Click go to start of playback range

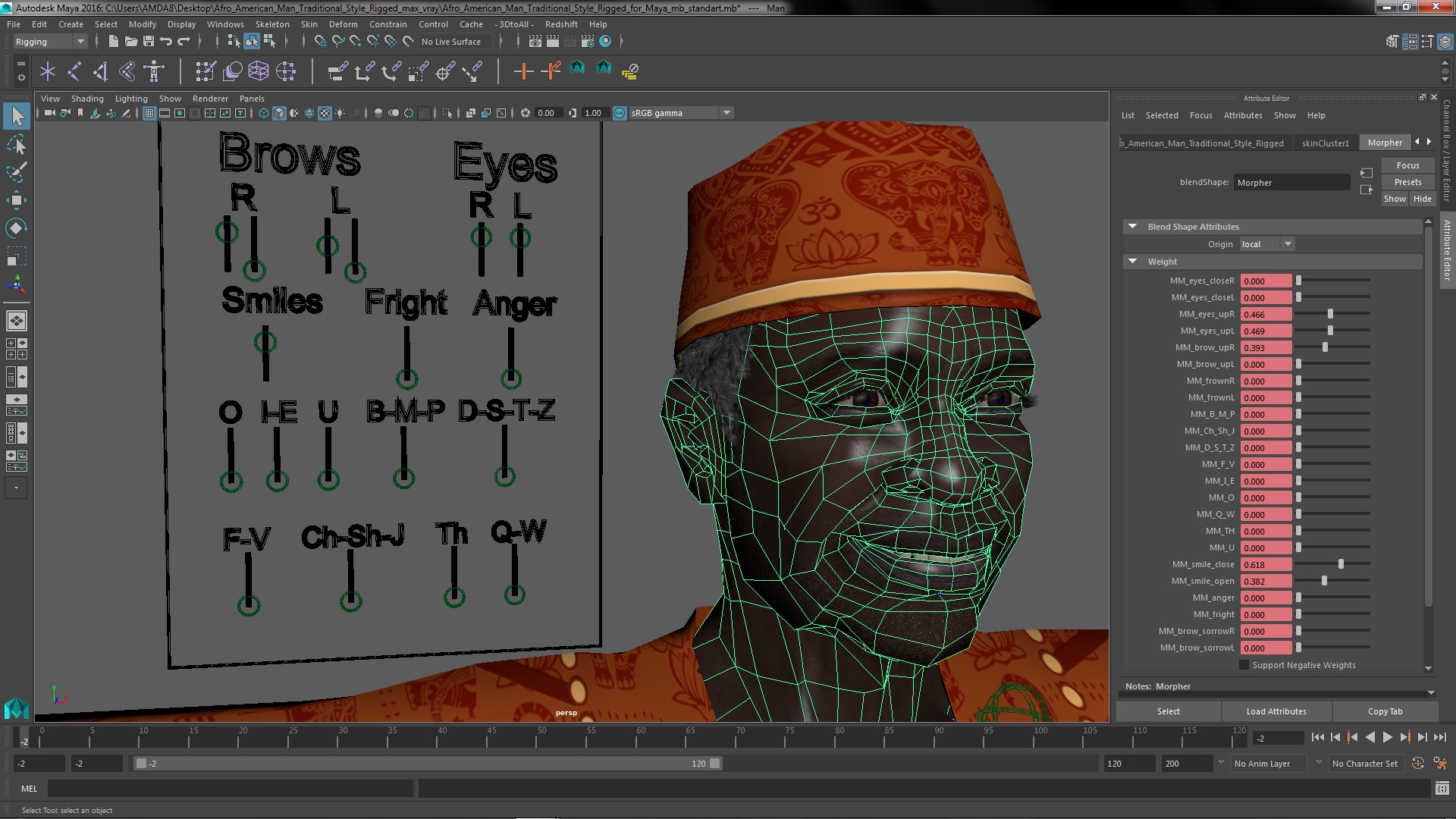click(x=1318, y=737)
